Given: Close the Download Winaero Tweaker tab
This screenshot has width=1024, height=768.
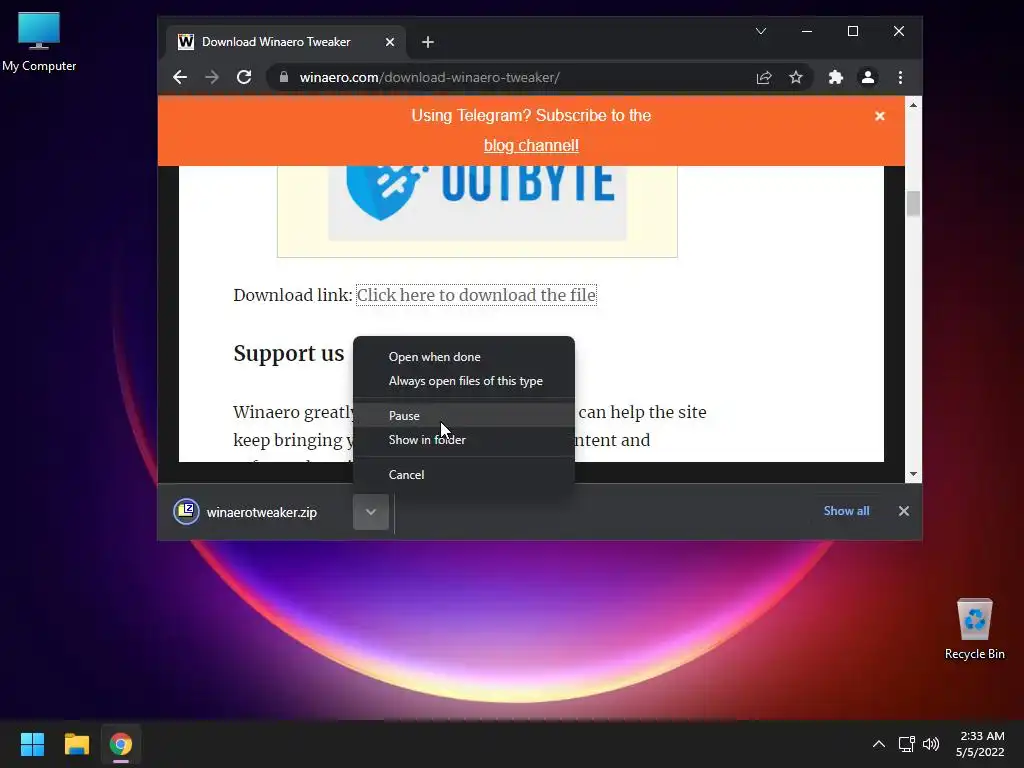Looking at the screenshot, I should click(x=390, y=42).
